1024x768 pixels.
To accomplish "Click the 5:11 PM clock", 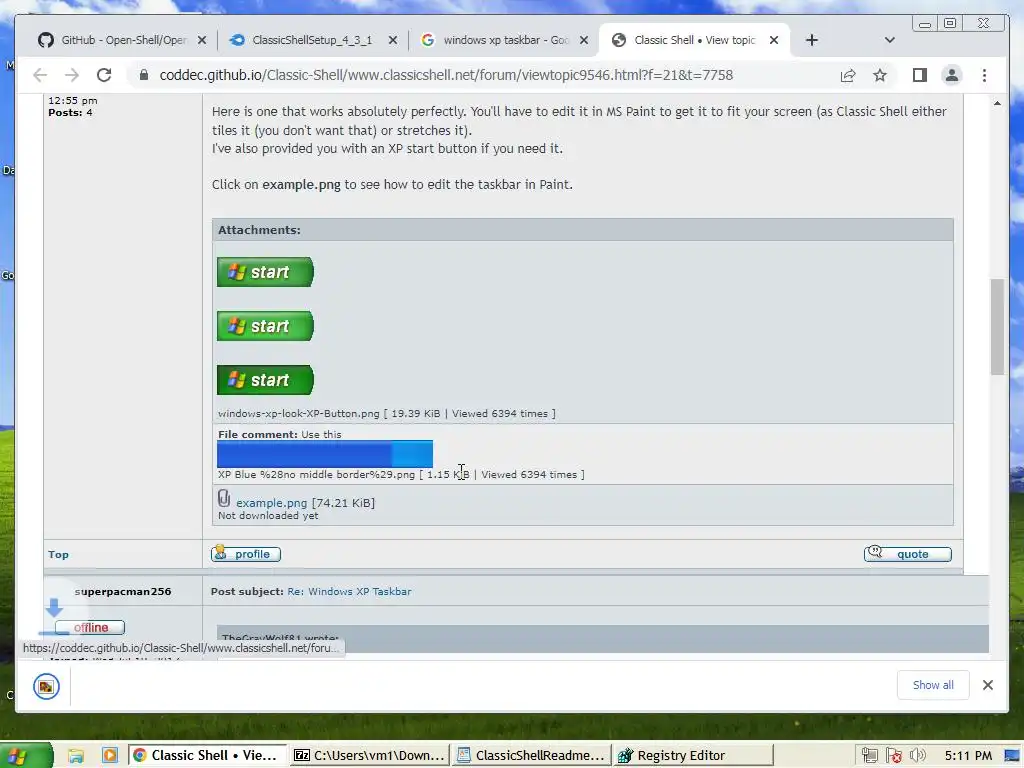I will 968,756.
